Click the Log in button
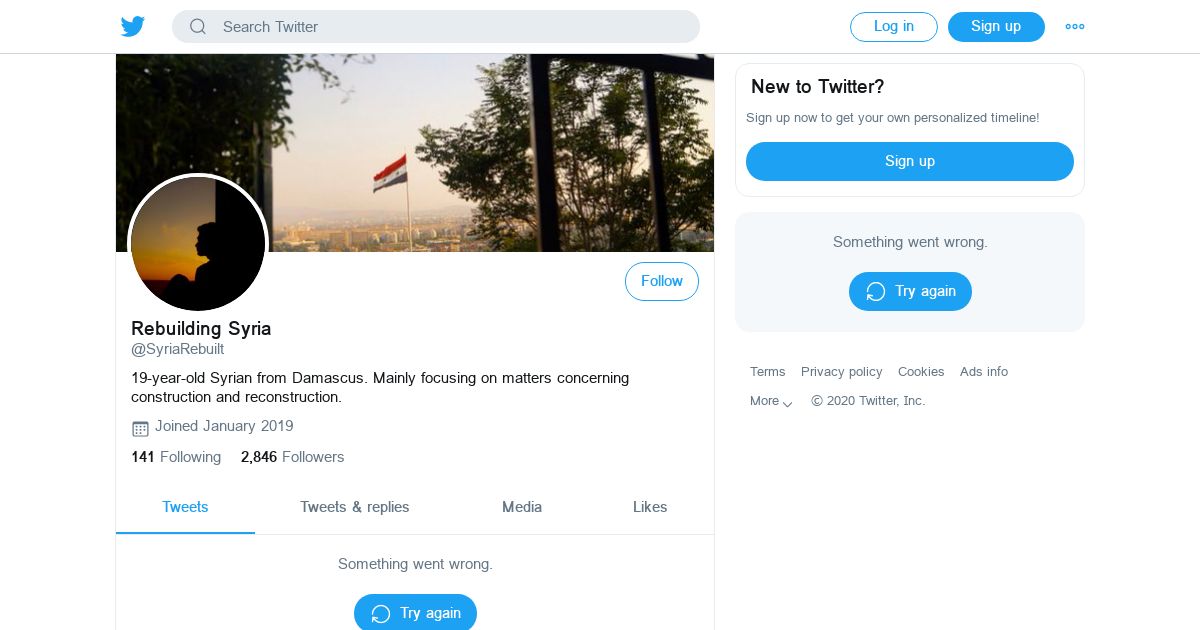The width and height of the screenshot is (1200, 630). 893,27
